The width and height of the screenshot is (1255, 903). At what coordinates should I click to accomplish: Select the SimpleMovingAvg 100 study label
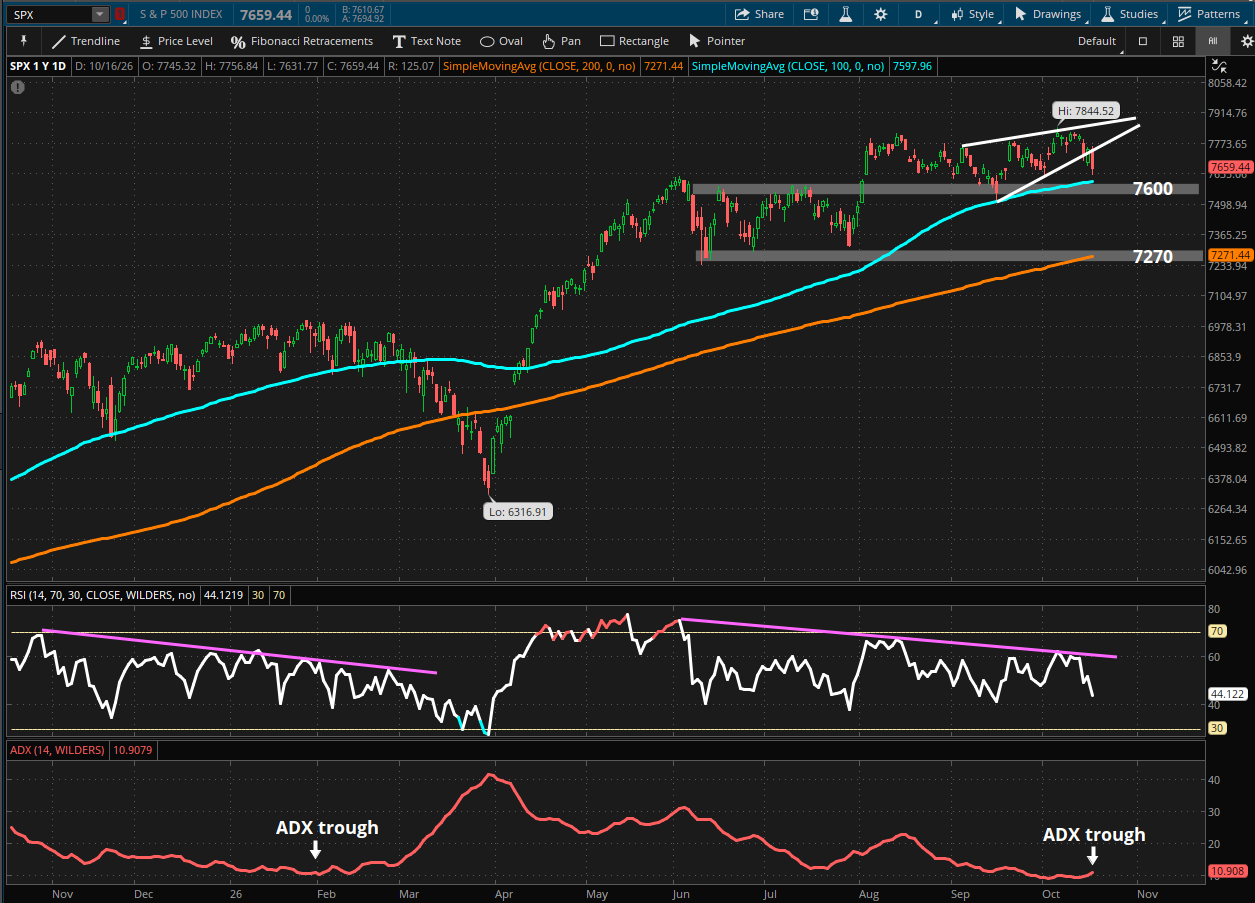(790, 67)
